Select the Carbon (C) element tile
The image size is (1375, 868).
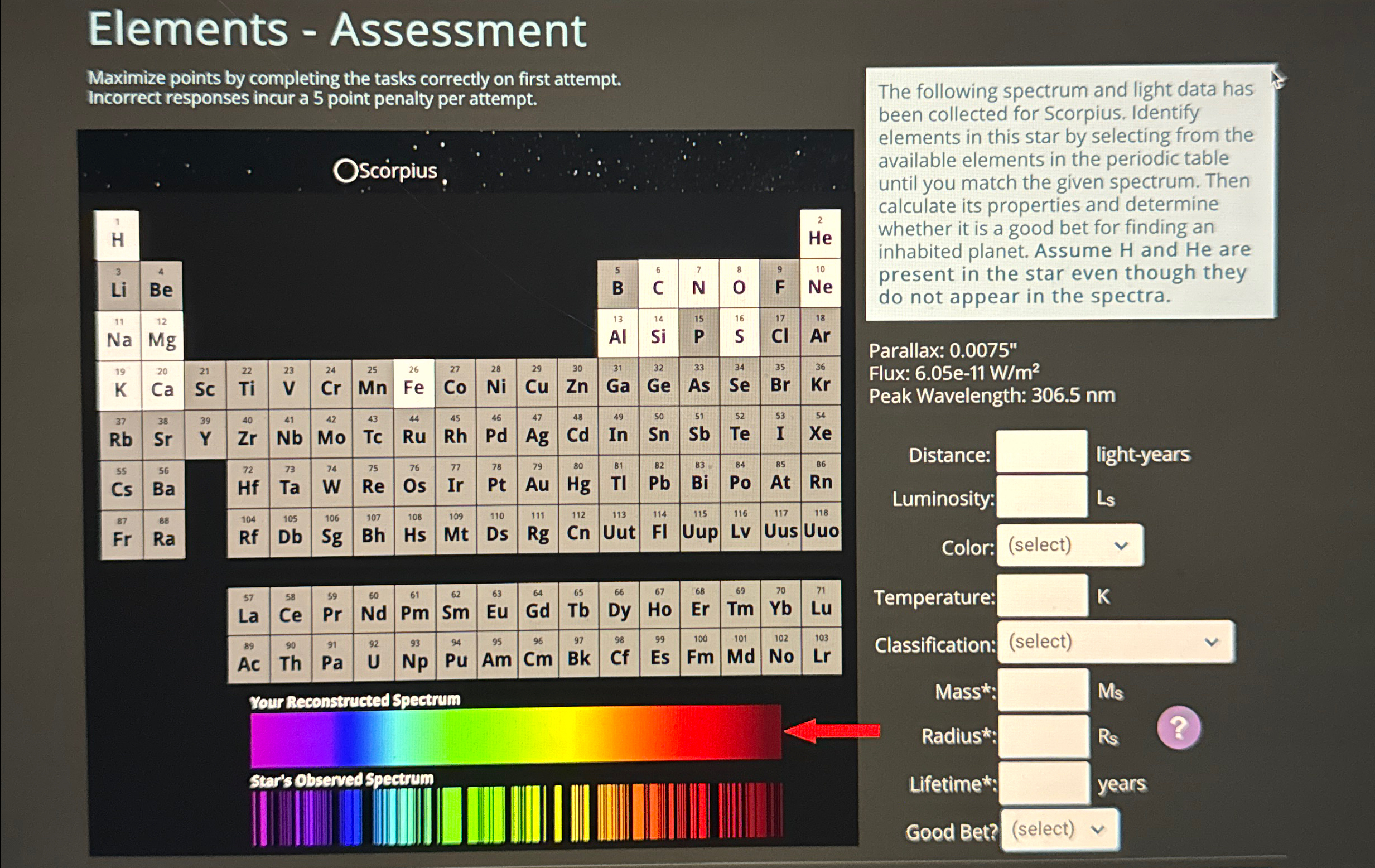click(658, 283)
